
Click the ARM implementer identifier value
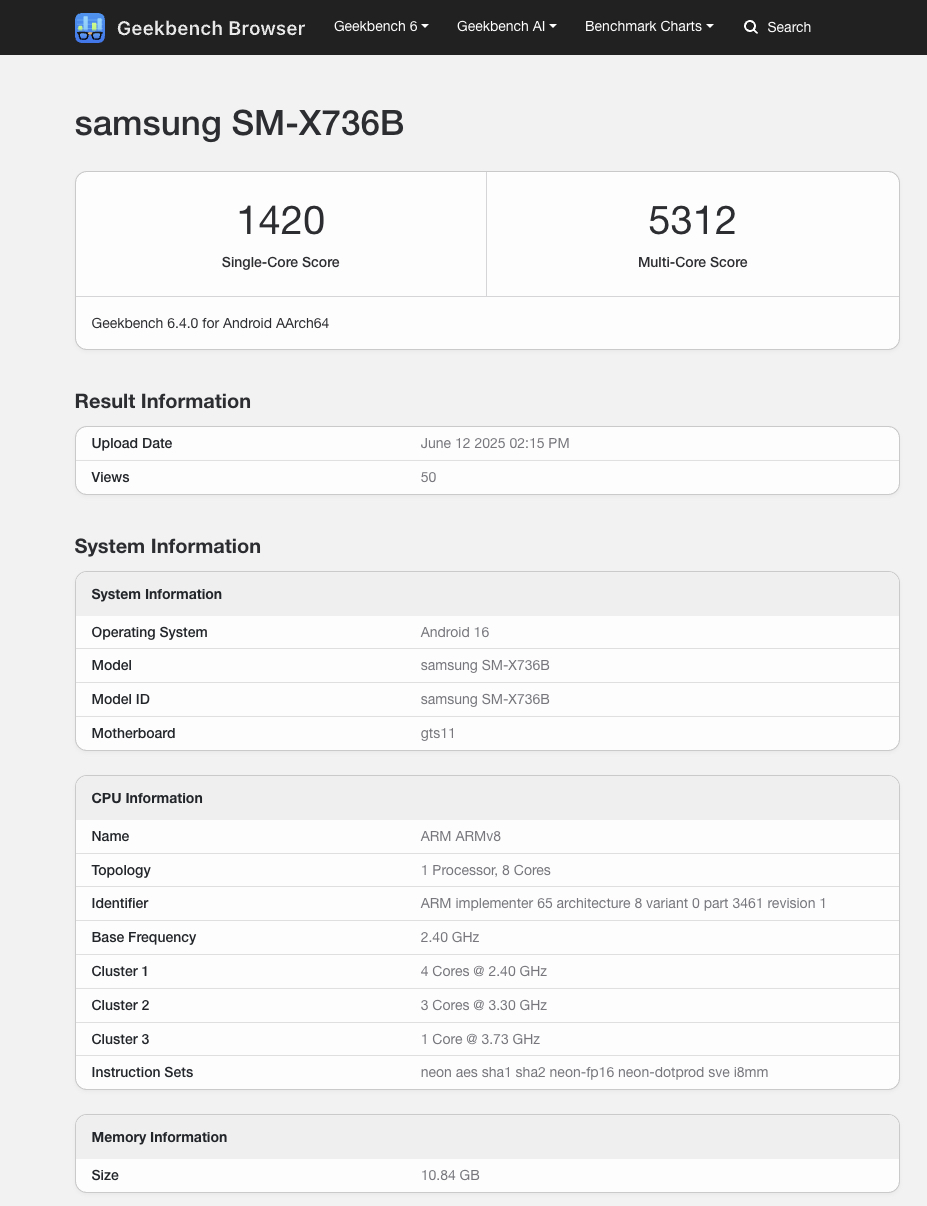click(x=623, y=903)
